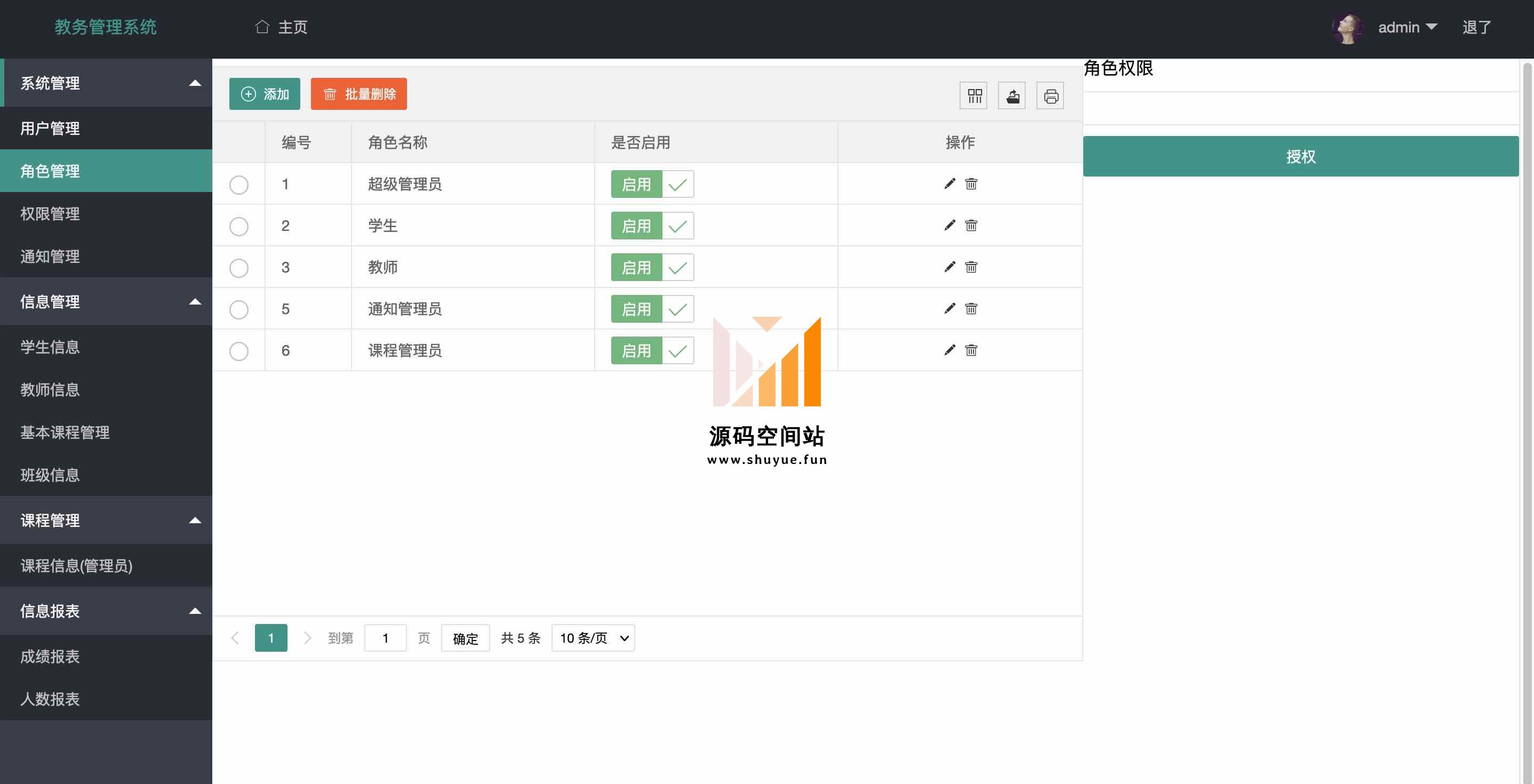
Task: Click the print table icon
Action: [x=1050, y=96]
